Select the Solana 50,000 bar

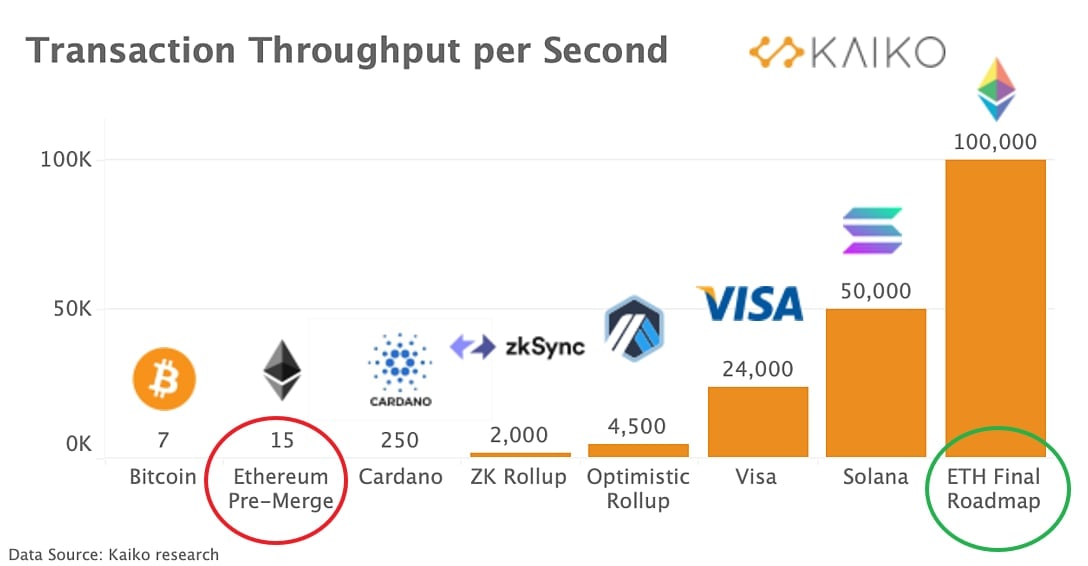point(876,383)
